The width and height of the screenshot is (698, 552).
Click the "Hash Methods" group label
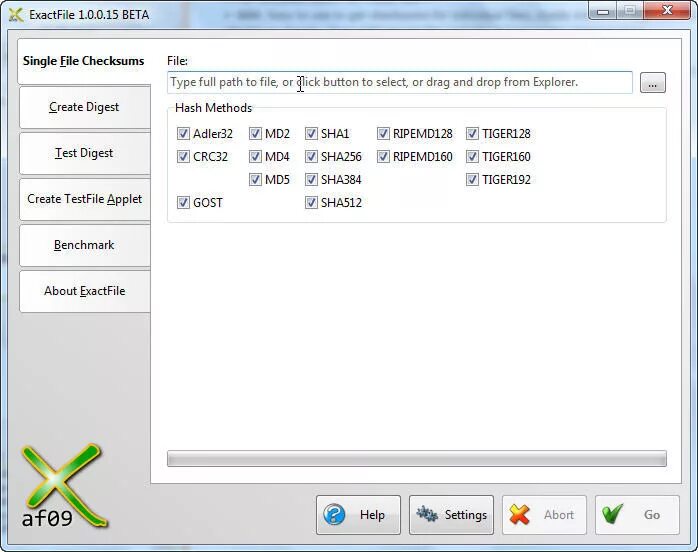(213, 108)
